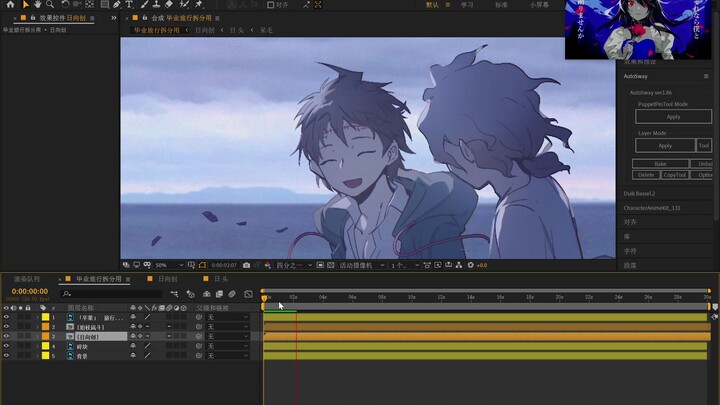Hide layer 4 with its eye icon

6,346
